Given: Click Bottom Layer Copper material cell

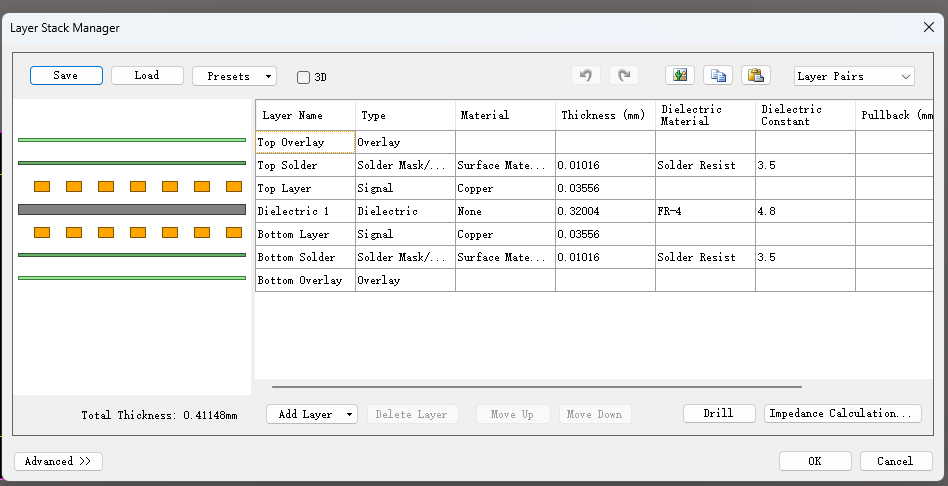Looking at the screenshot, I should pyautogui.click(x=505, y=234).
